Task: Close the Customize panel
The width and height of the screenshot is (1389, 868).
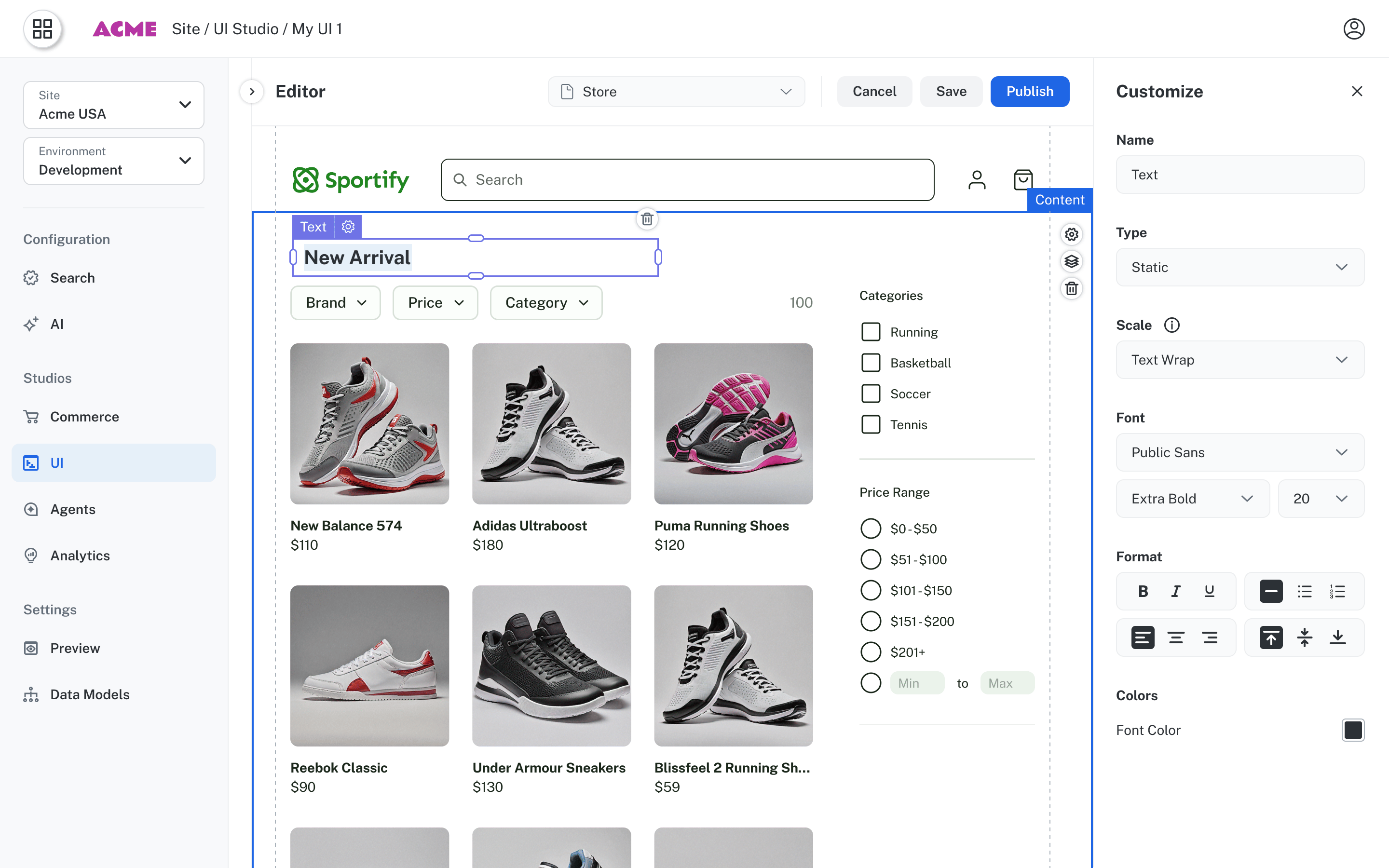Action: (x=1356, y=91)
